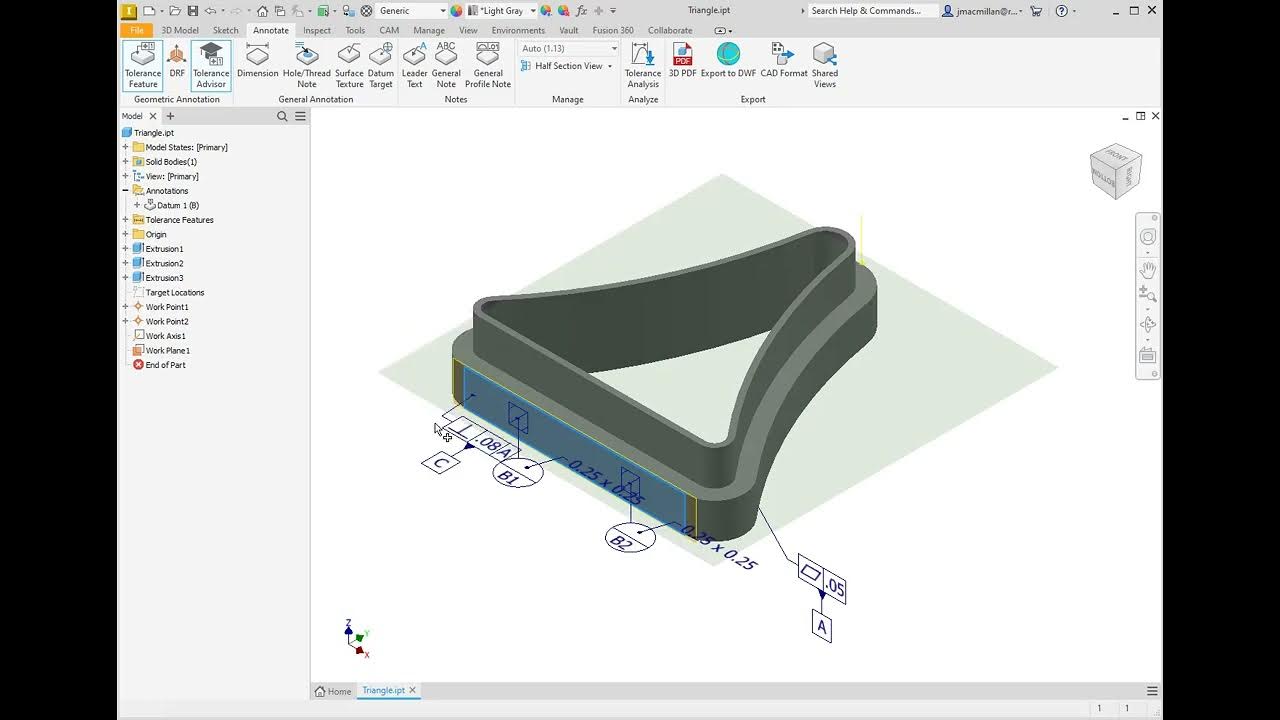The width and height of the screenshot is (1280, 720).
Task: Select the Datum Target tool
Action: 381,66
